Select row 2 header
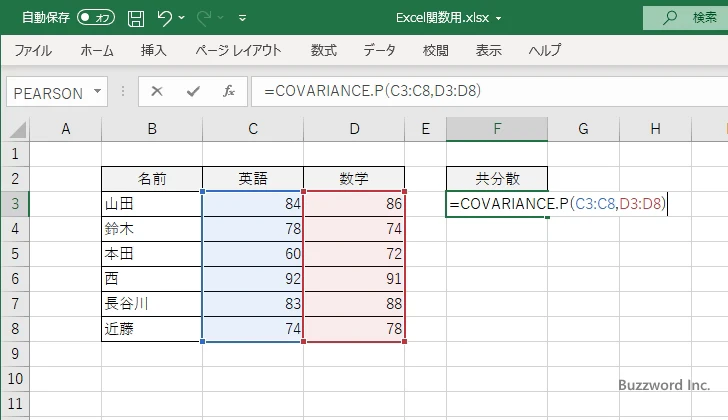The image size is (728, 420). pyautogui.click(x=15, y=179)
